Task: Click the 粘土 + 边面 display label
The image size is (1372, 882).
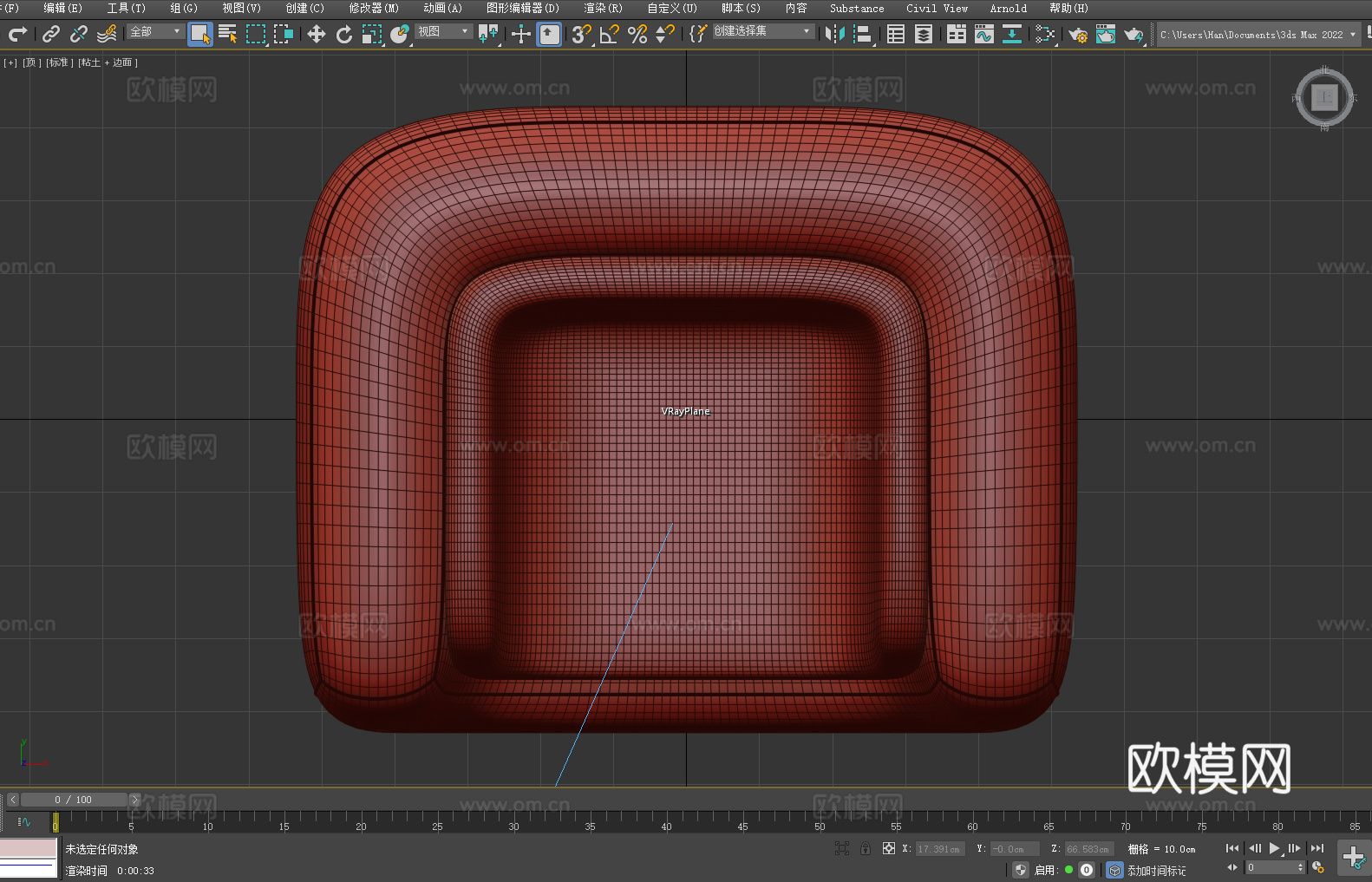Action: [108, 62]
